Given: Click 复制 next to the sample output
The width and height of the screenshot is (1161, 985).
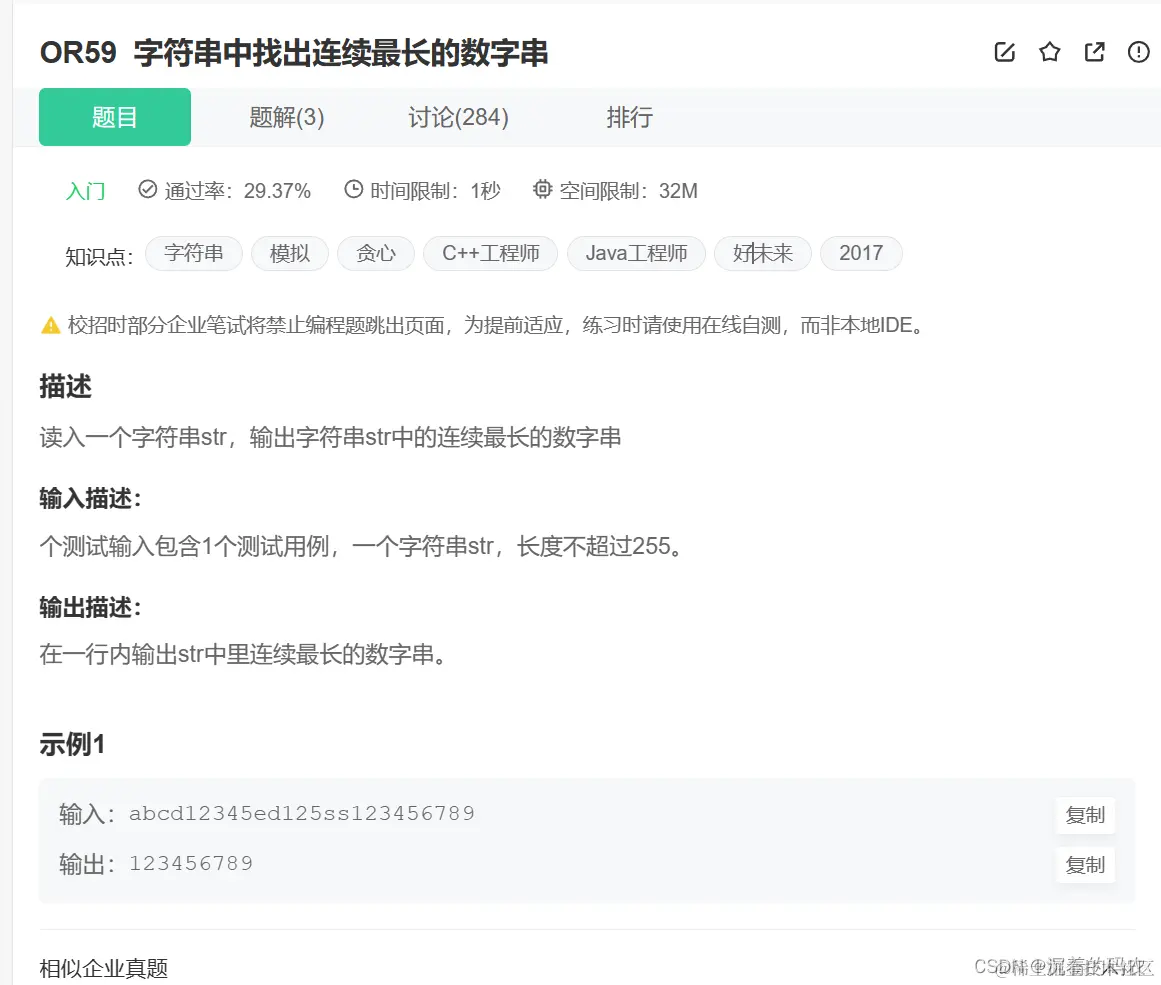Looking at the screenshot, I should point(1085,865).
